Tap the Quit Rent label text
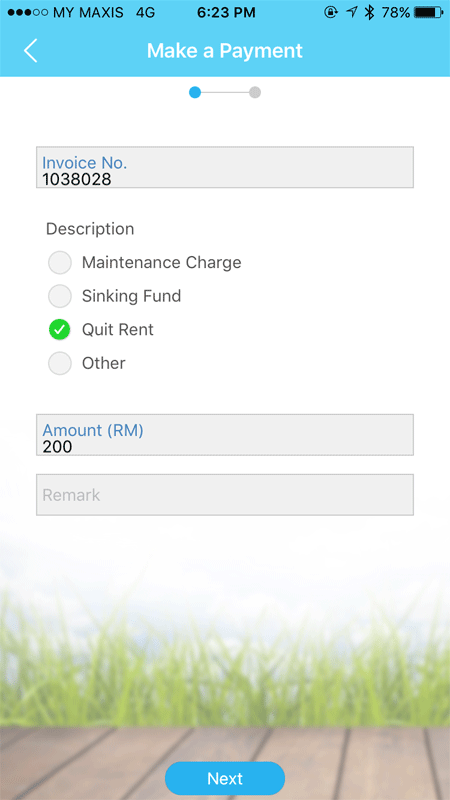The image size is (450, 800). [117, 330]
